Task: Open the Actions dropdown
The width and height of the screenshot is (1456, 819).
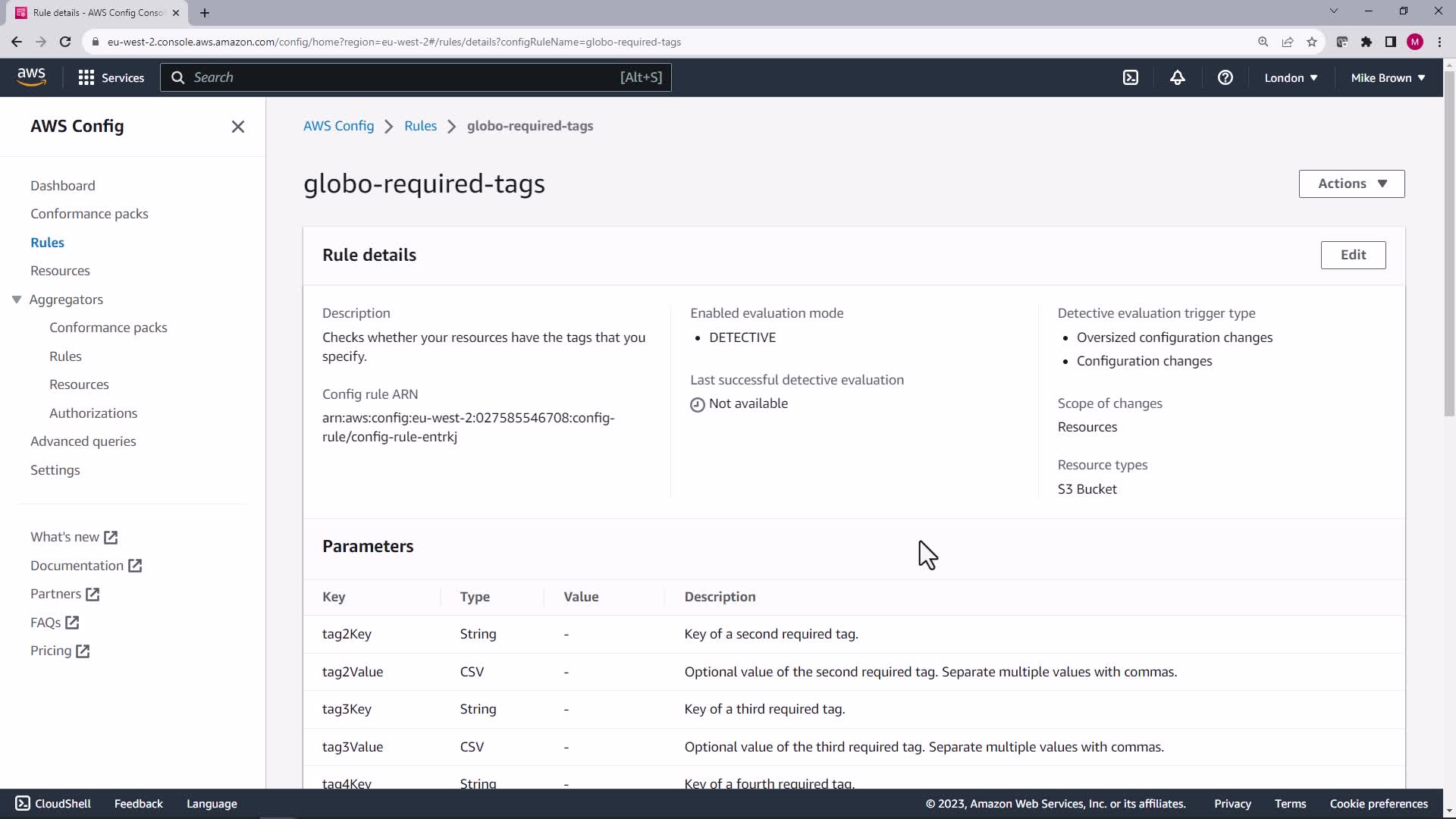Action: point(1351,184)
